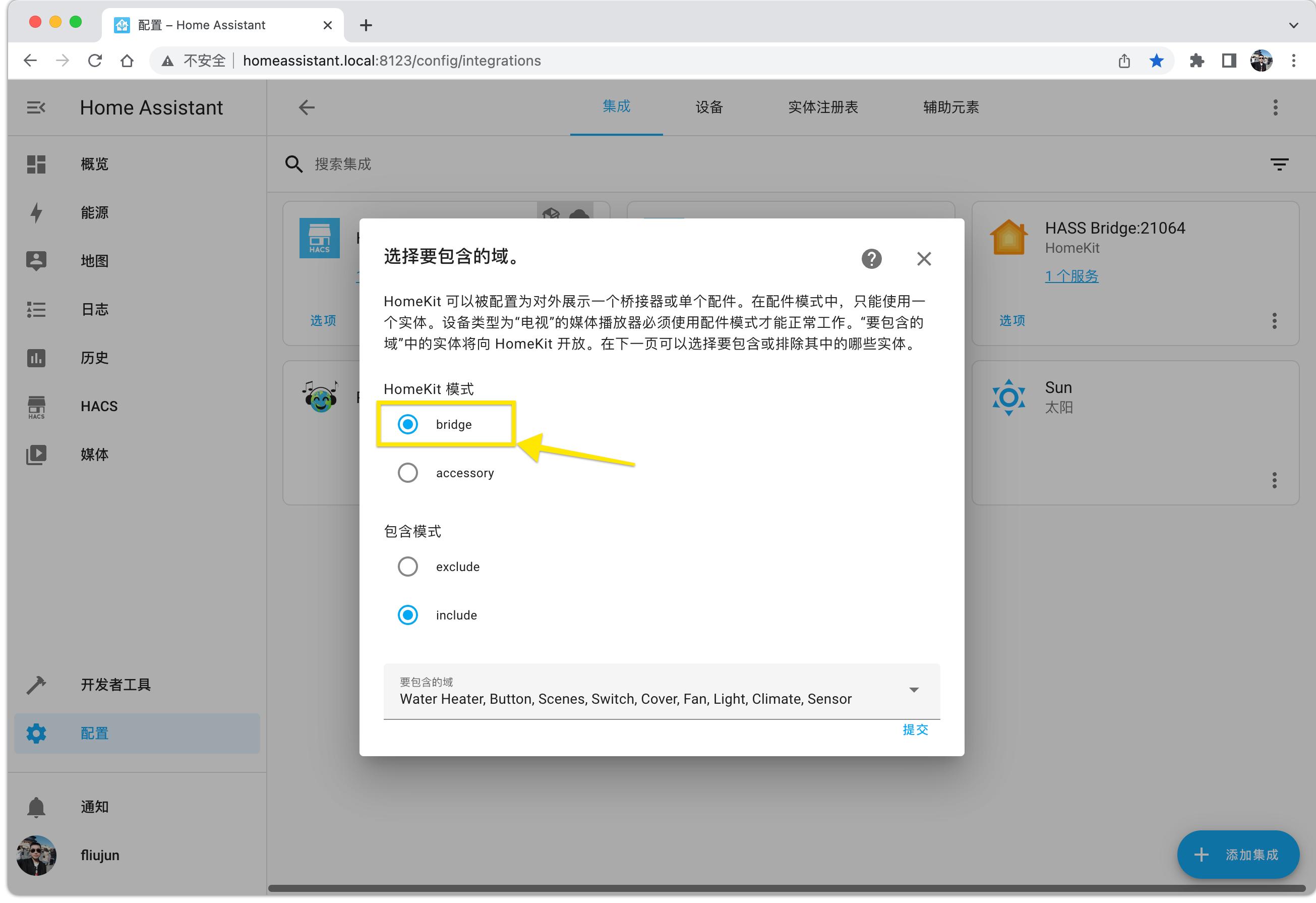Image resolution: width=1316 pixels, height=903 pixels.
Task: Collapse the sidebar using the chevron icon
Action: point(36,107)
